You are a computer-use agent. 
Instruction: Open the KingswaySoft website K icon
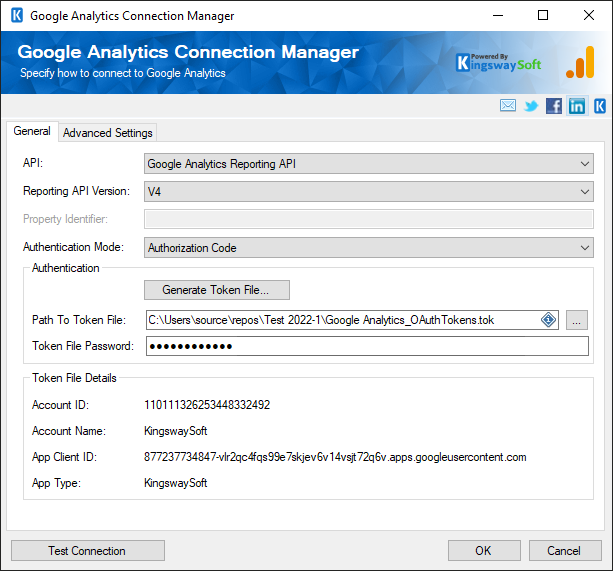click(x=600, y=106)
